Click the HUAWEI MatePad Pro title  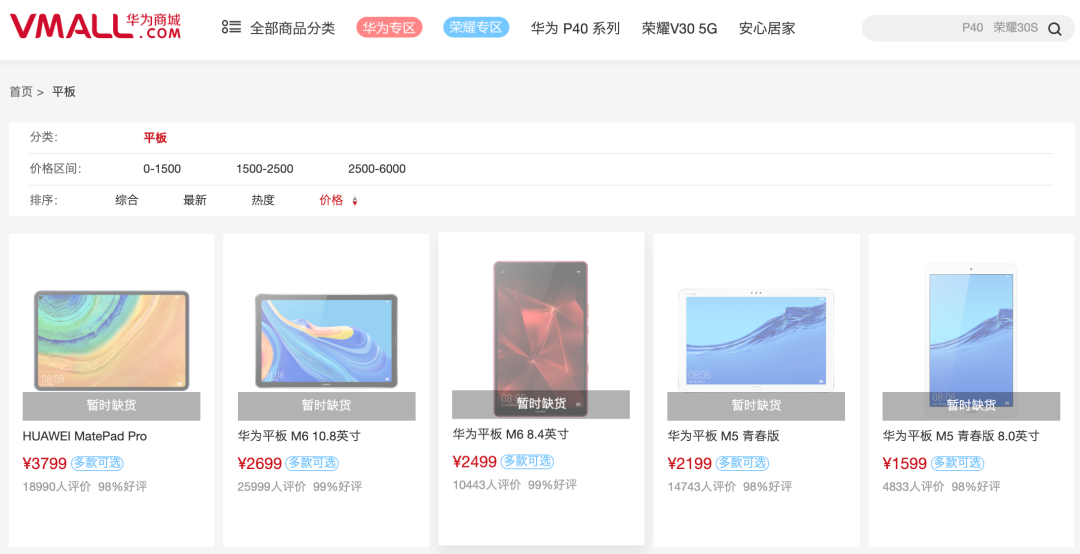click(85, 436)
